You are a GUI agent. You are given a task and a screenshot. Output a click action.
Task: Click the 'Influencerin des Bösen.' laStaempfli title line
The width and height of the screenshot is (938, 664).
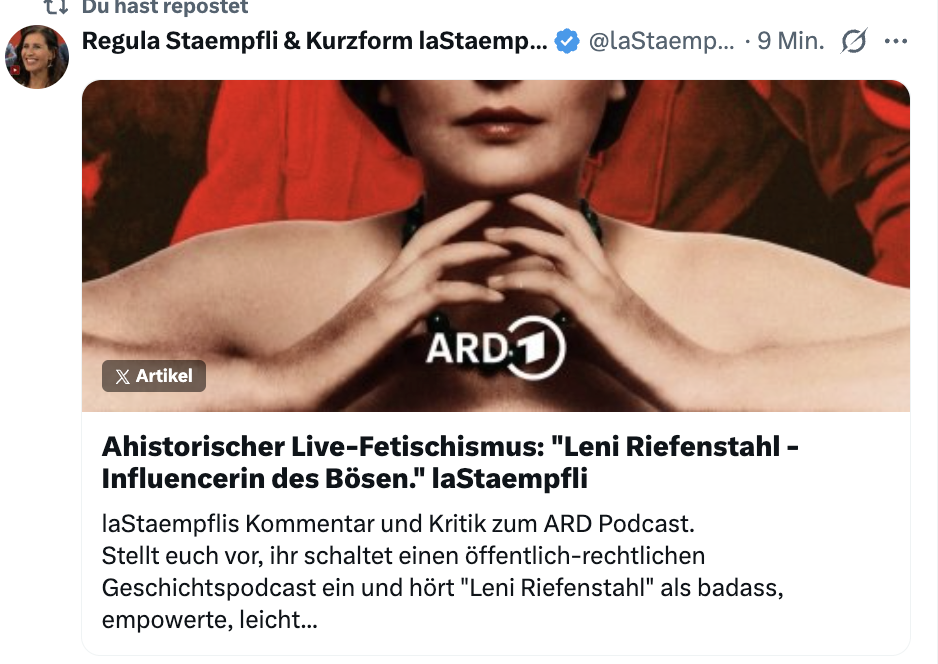point(345,479)
